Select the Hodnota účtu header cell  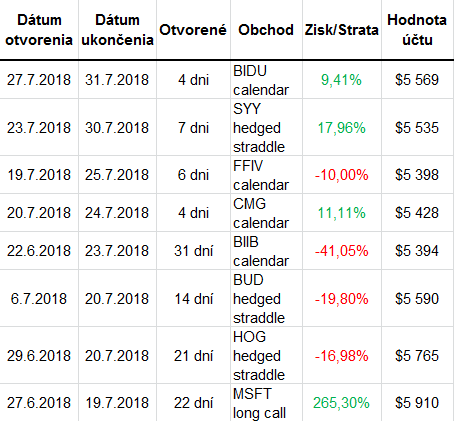point(417,30)
